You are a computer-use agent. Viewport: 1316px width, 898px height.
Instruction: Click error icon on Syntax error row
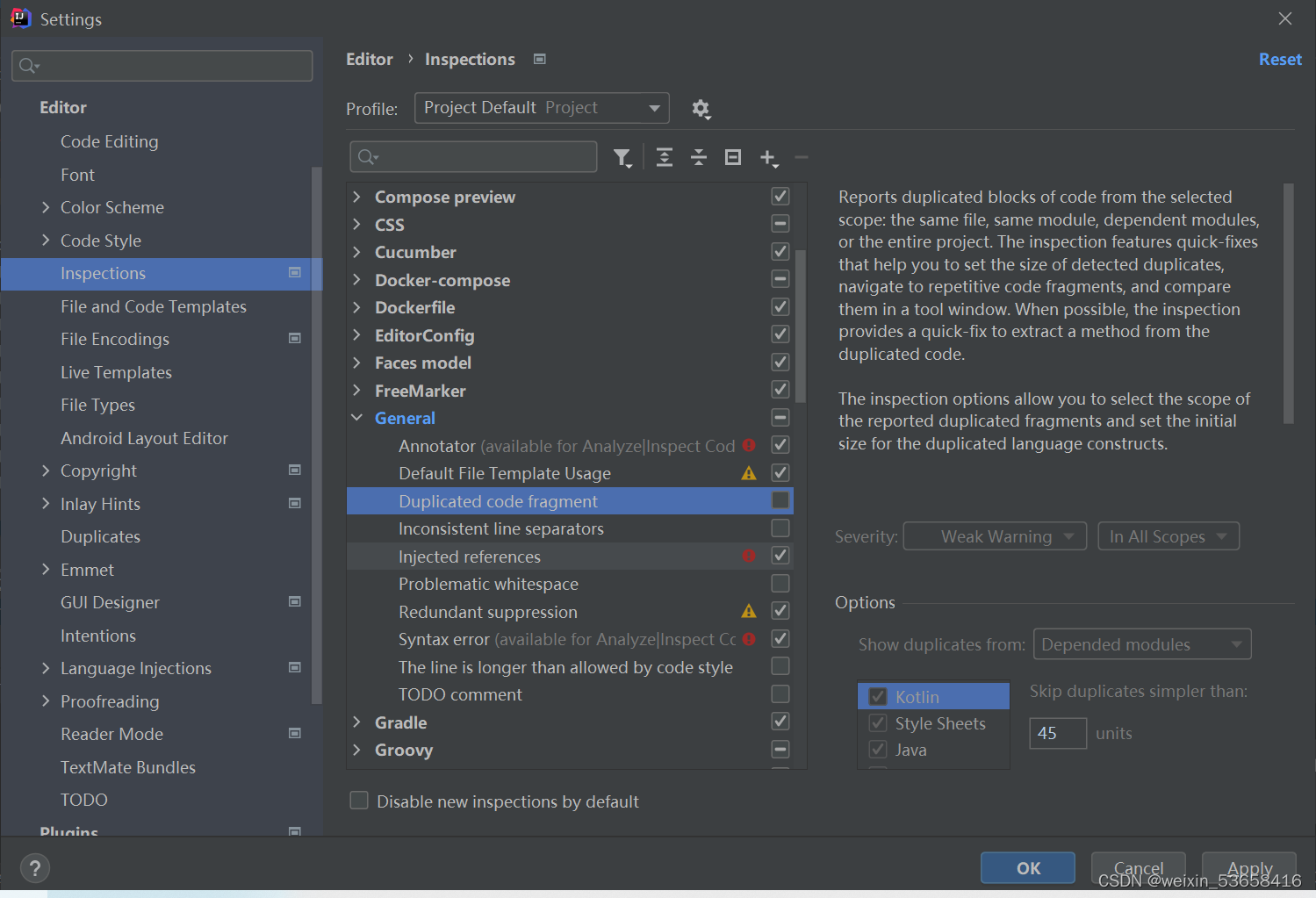(749, 639)
